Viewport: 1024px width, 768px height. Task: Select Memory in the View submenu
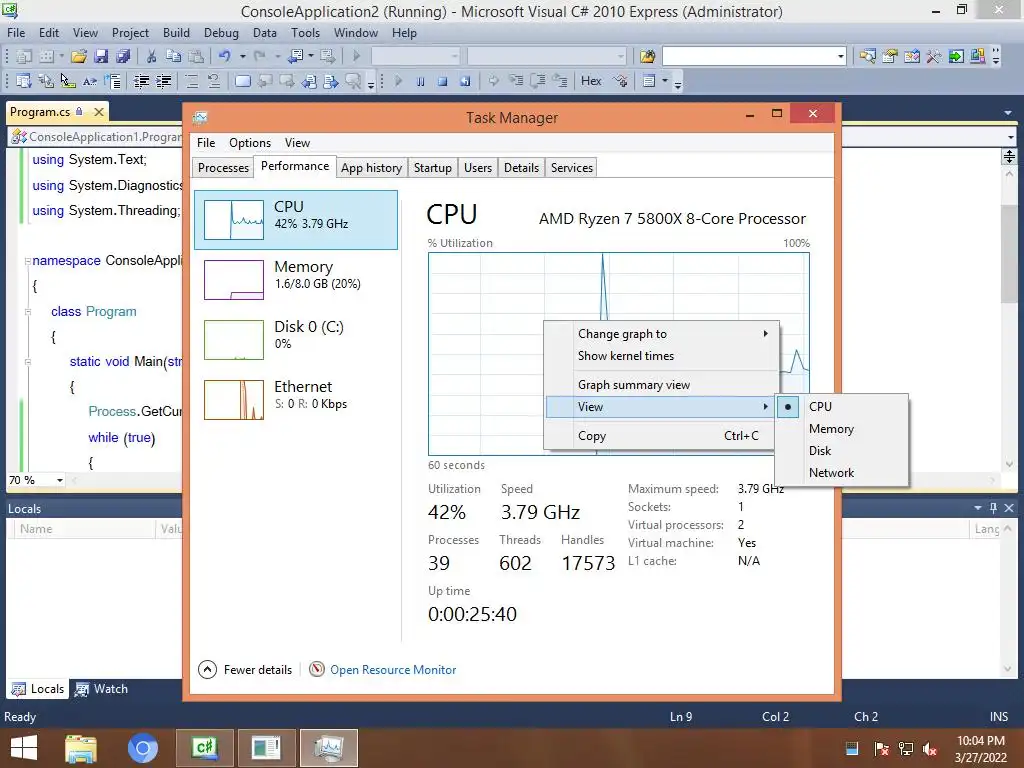click(x=841, y=428)
